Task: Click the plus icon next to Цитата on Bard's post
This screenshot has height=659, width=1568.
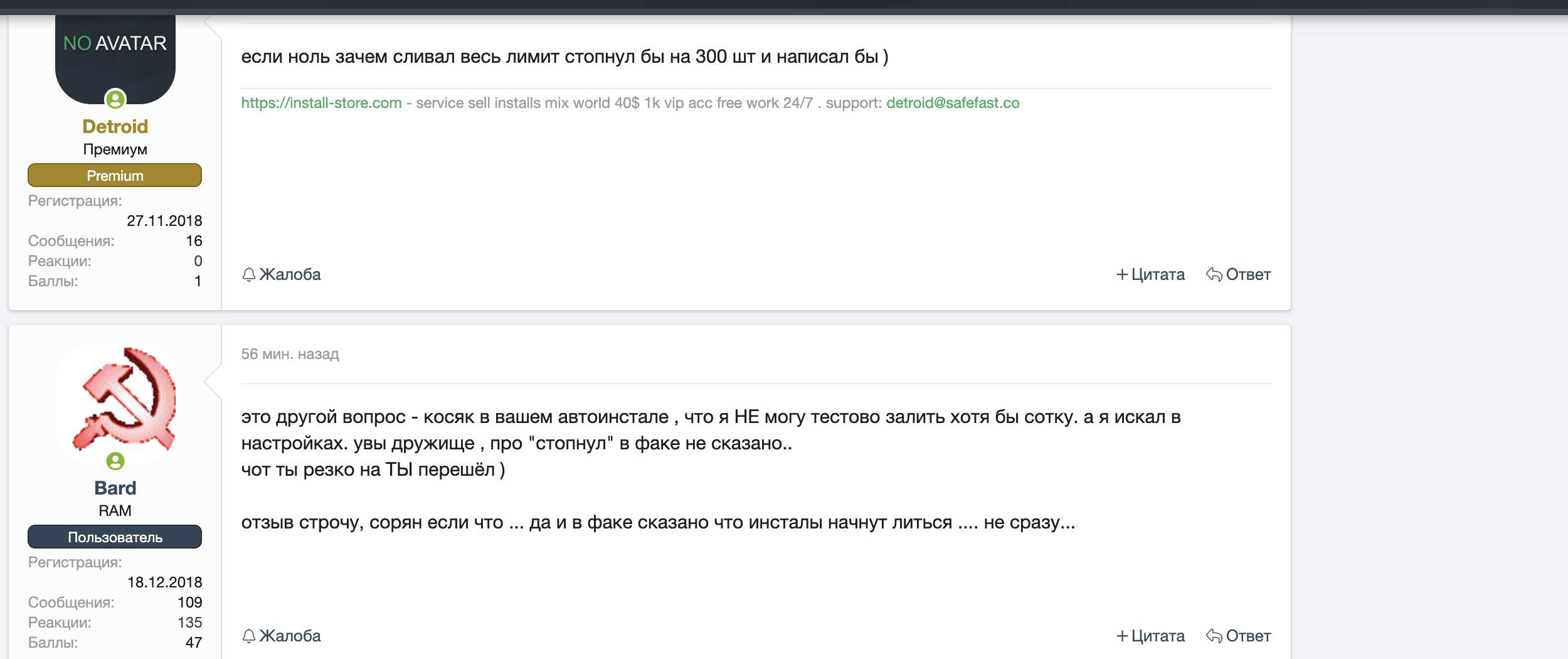Action: [x=1121, y=636]
